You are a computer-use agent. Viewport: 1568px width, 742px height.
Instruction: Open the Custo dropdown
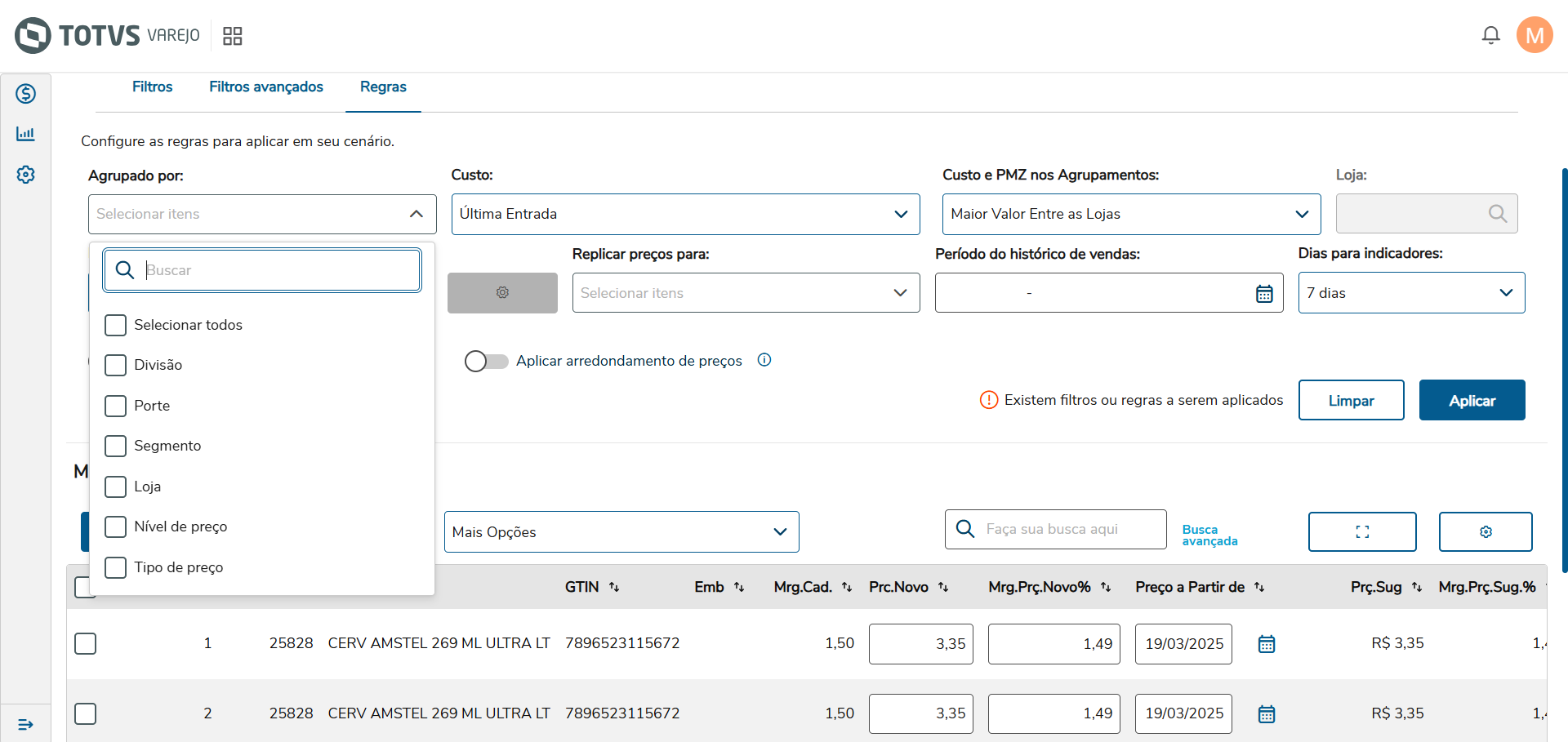(x=685, y=214)
